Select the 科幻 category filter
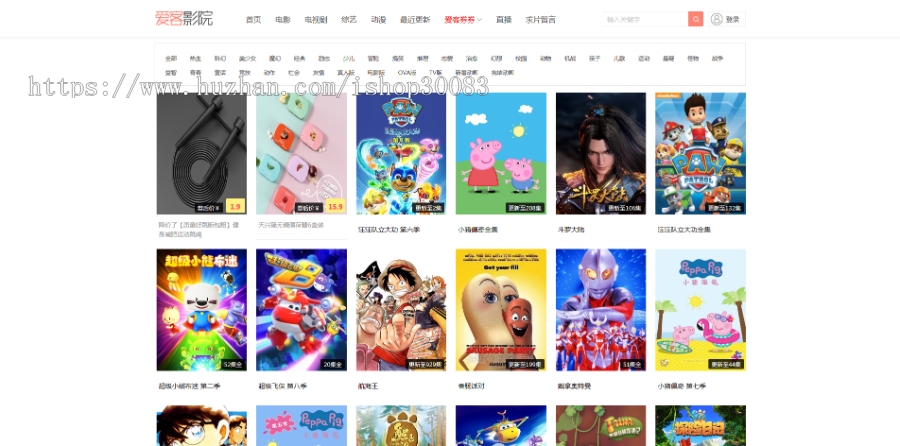 tap(220, 59)
